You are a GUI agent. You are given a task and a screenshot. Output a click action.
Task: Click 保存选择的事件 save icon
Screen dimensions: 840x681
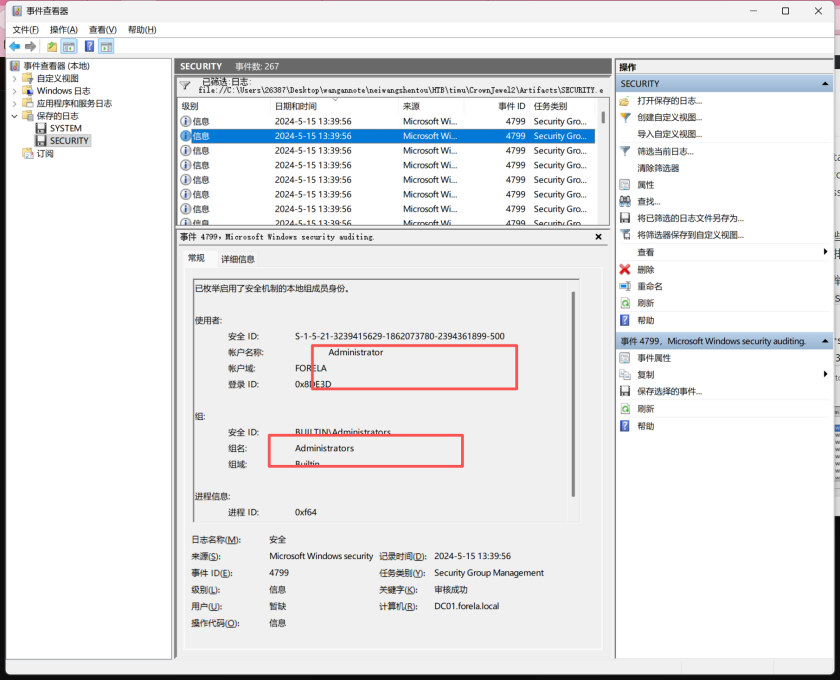(x=625, y=391)
